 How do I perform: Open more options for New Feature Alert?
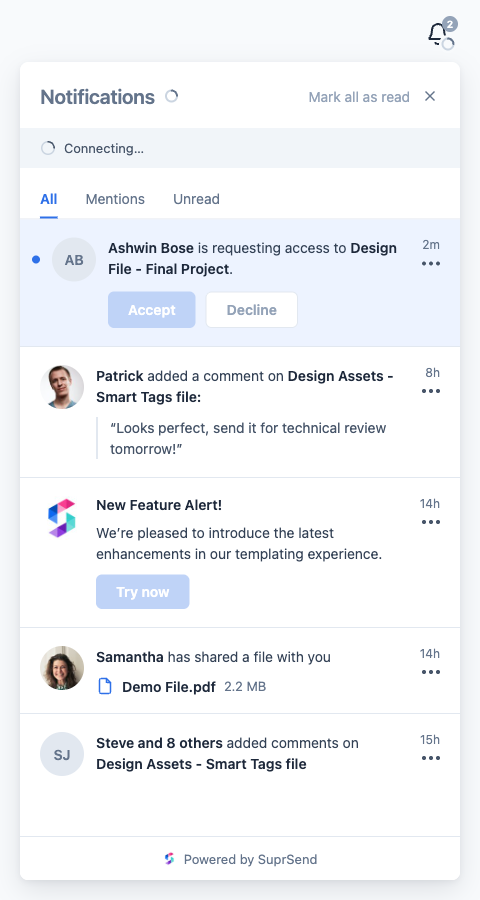(x=431, y=522)
